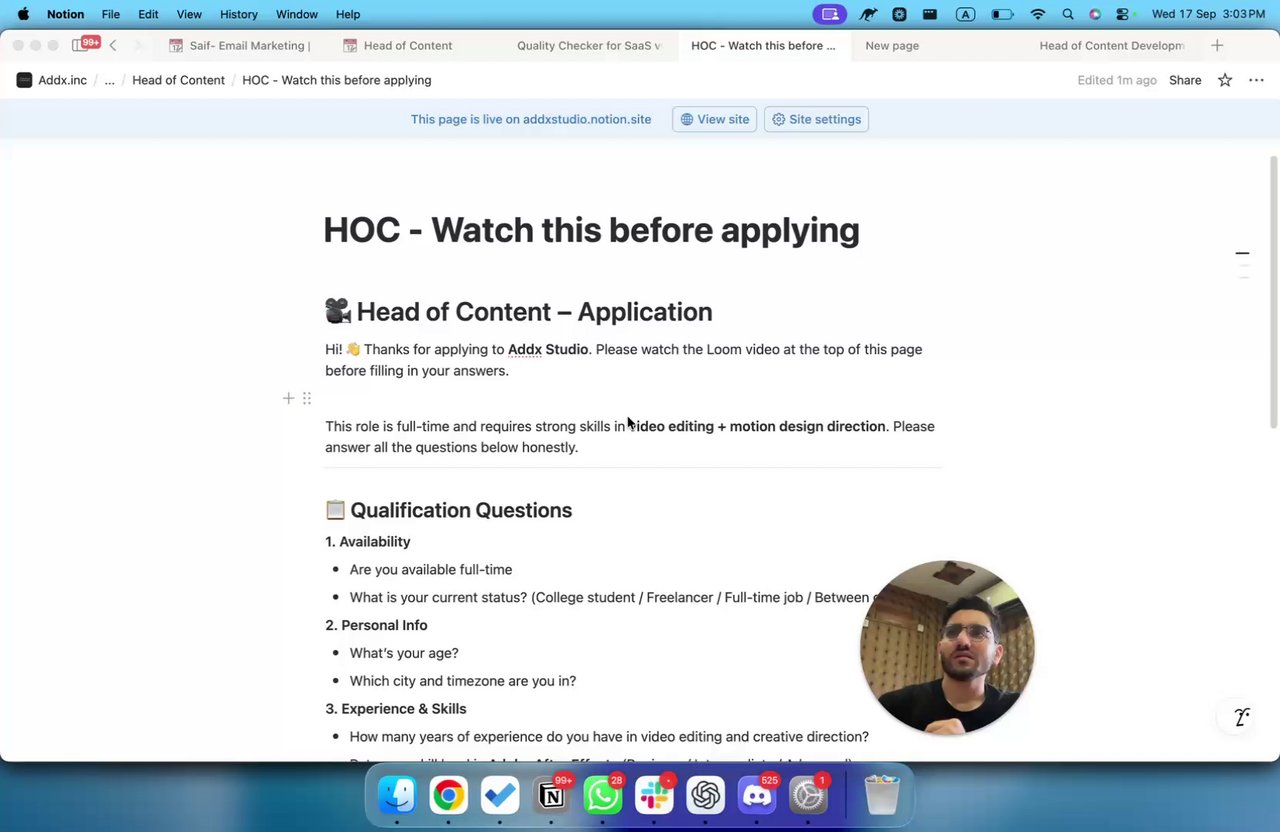
Task: Click the Qualification Questions heading
Action: (461, 510)
